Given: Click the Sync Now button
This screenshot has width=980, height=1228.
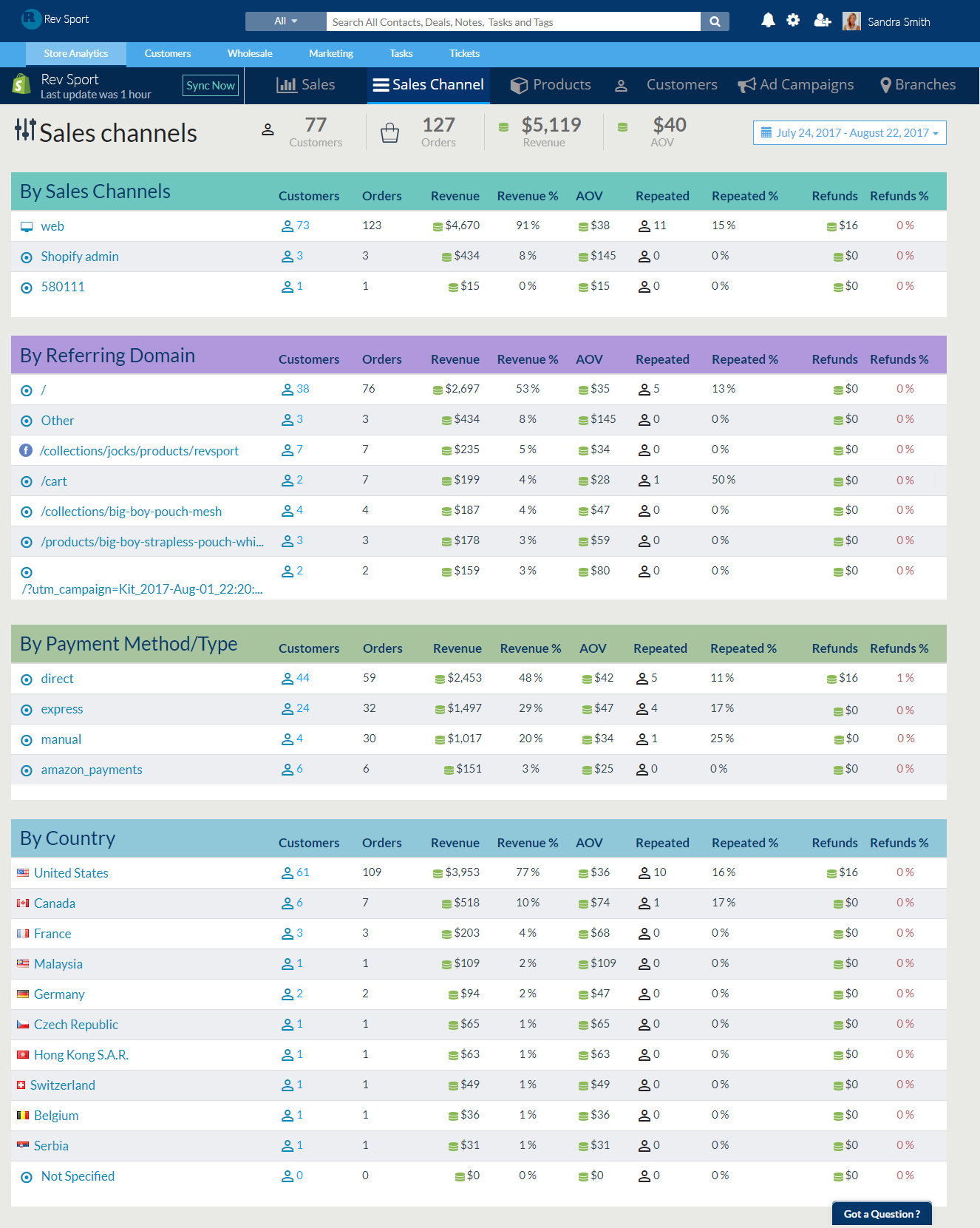Looking at the screenshot, I should coord(211,86).
